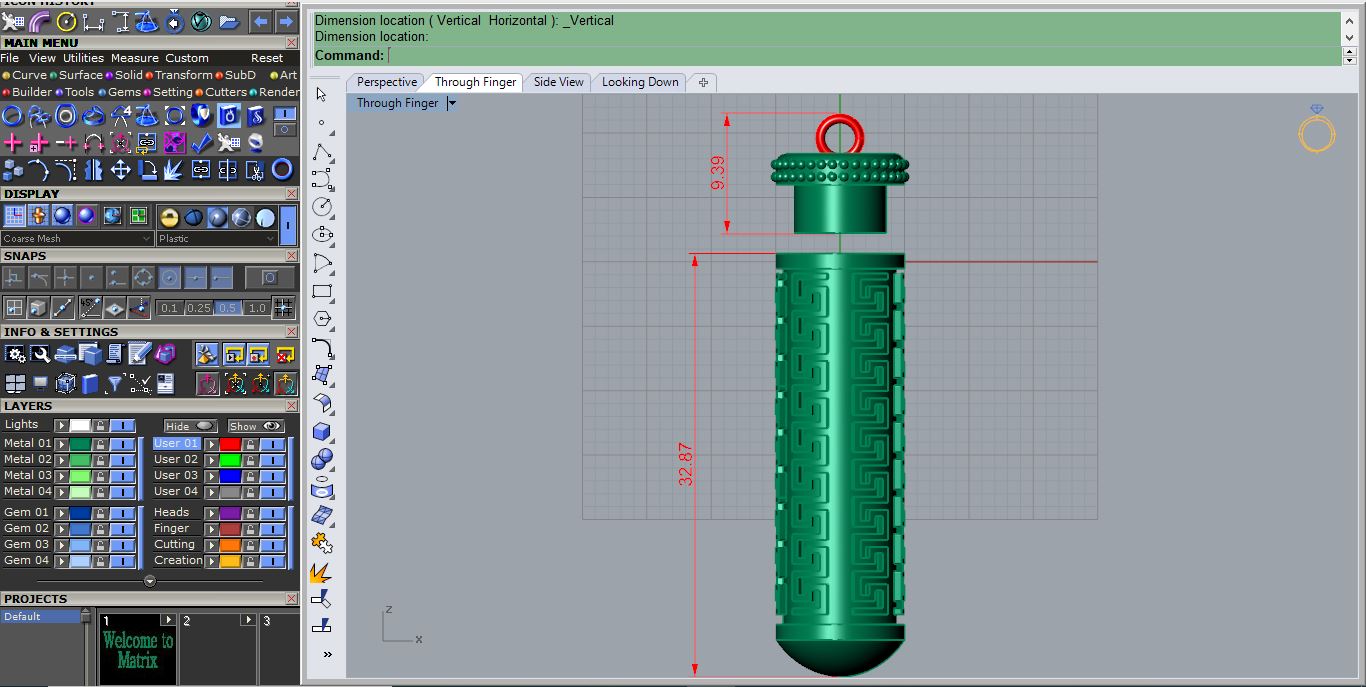Click the Reset button in the main menu
This screenshot has height=687, width=1366.
[x=267, y=58]
